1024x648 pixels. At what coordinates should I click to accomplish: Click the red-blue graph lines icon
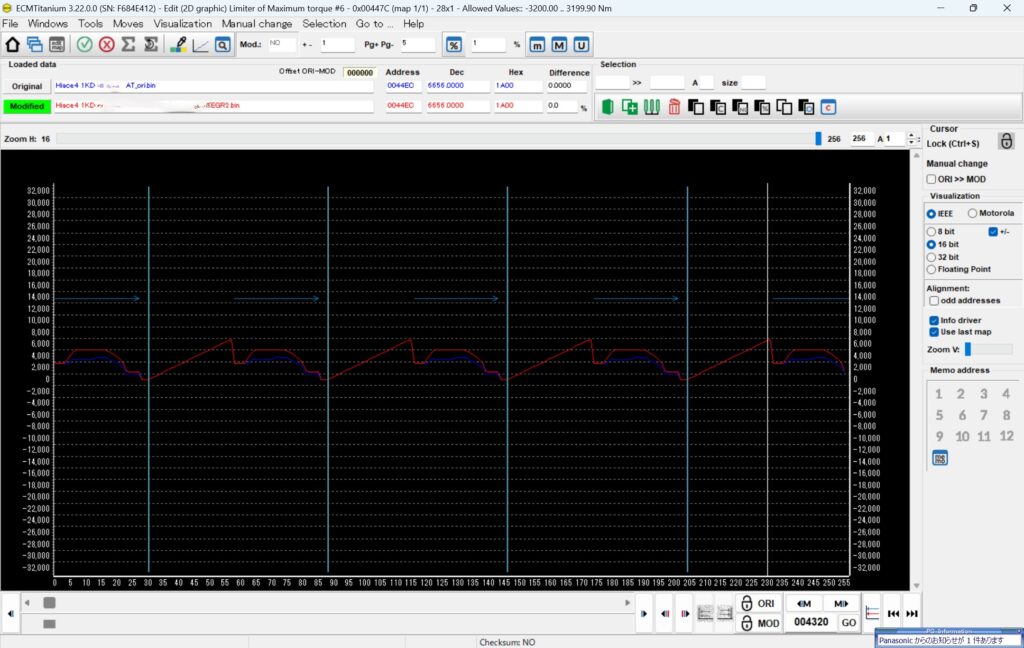pos(872,613)
